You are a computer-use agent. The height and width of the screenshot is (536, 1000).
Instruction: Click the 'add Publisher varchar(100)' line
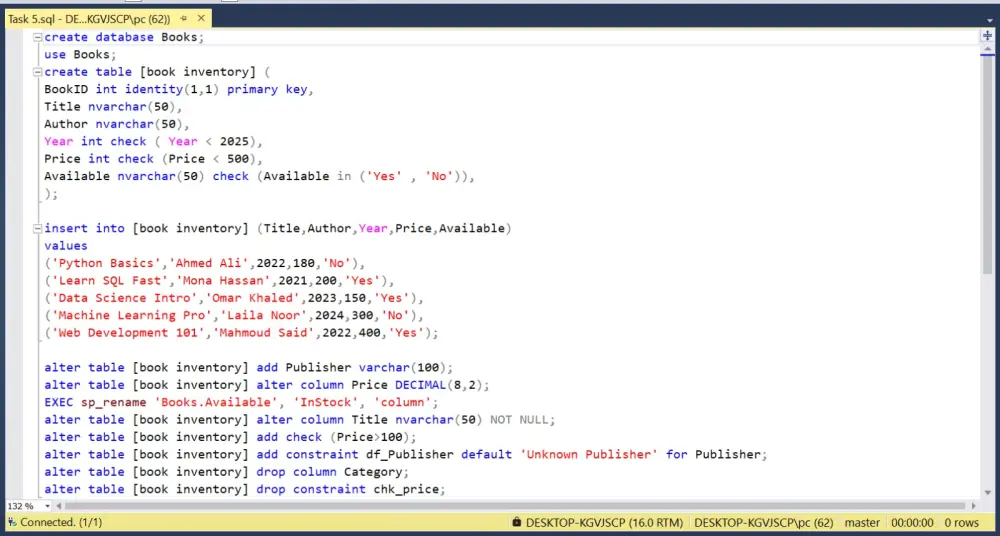[x=249, y=368]
